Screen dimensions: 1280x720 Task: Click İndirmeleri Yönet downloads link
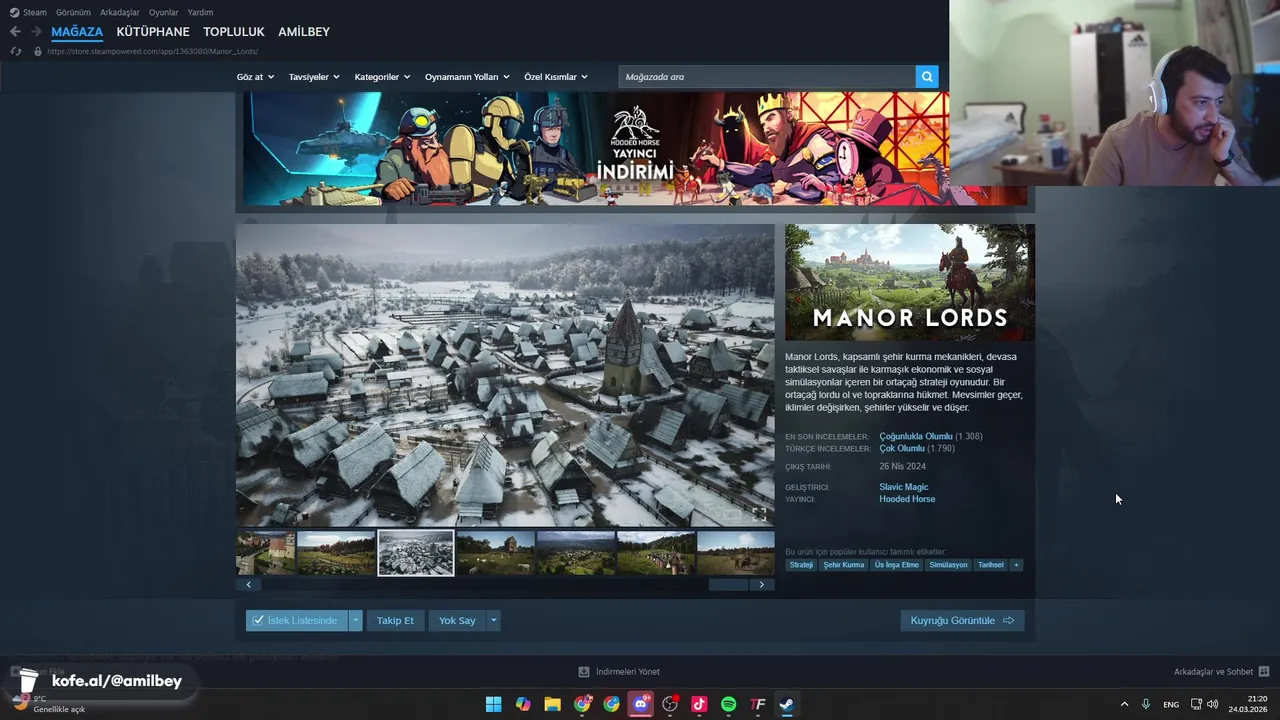pyautogui.click(x=619, y=672)
